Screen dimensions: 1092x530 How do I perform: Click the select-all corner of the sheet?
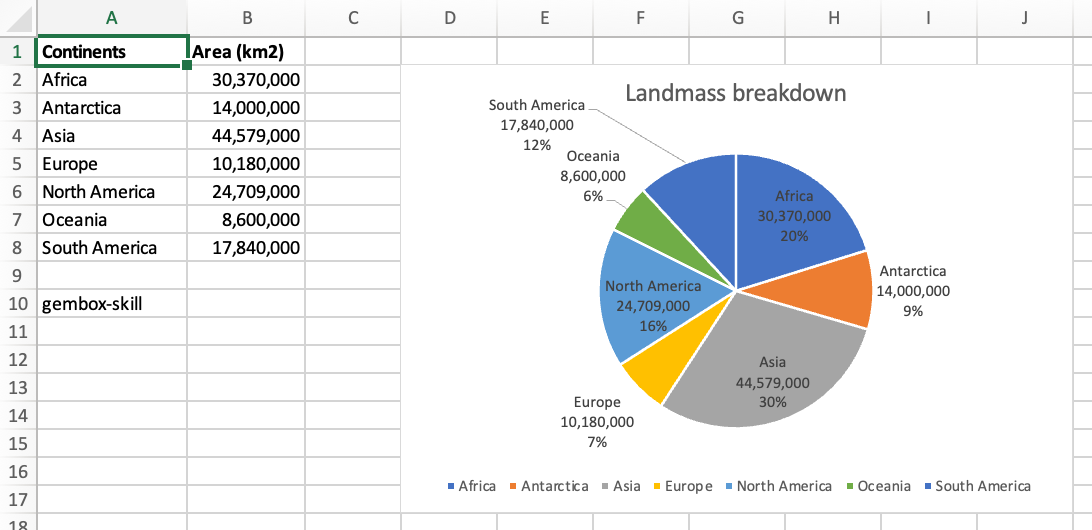point(17,17)
